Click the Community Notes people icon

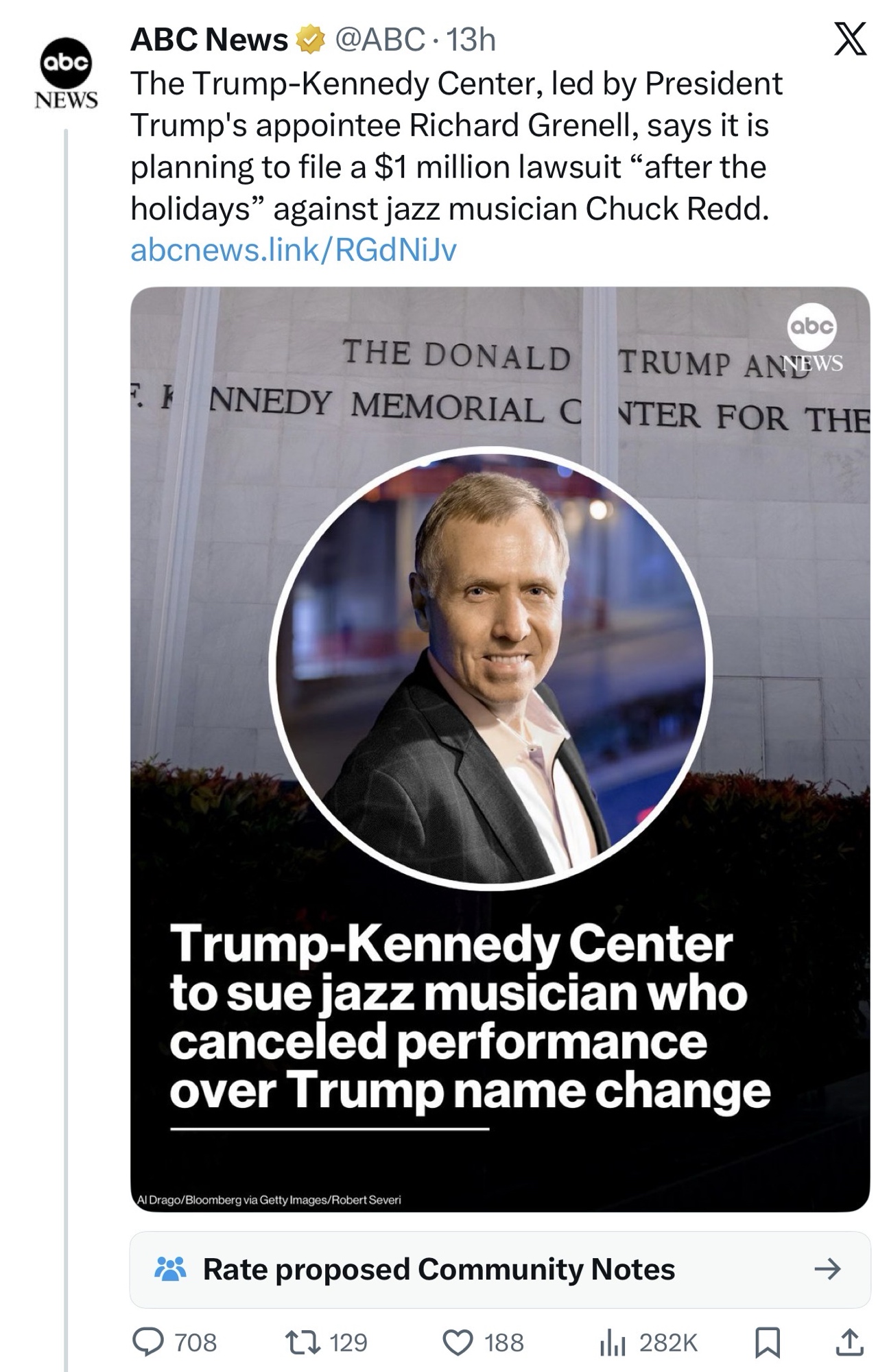pyautogui.click(x=170, y=1269)
